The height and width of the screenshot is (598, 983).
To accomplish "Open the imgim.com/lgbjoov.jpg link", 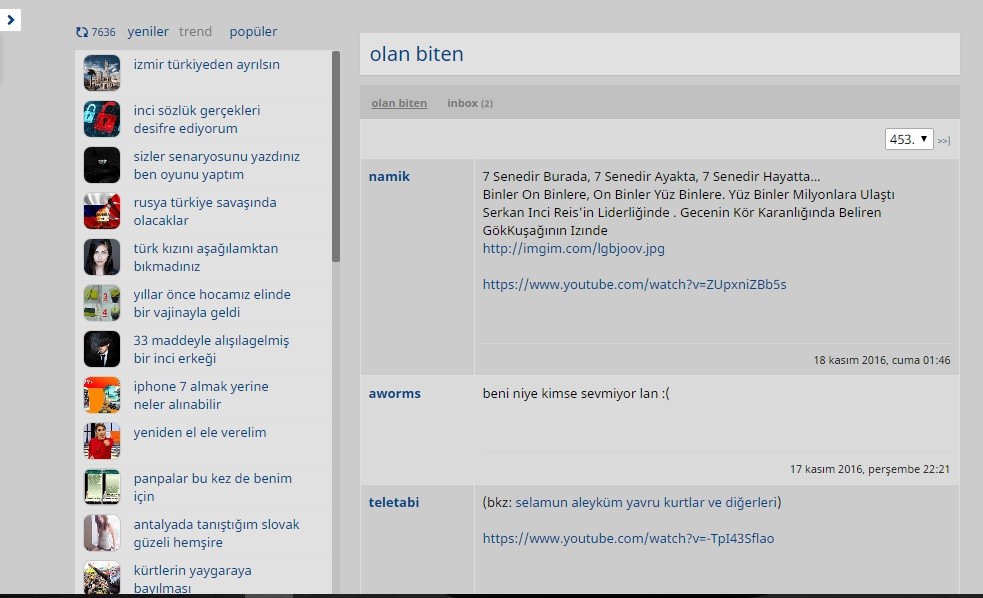I will 574,248.
